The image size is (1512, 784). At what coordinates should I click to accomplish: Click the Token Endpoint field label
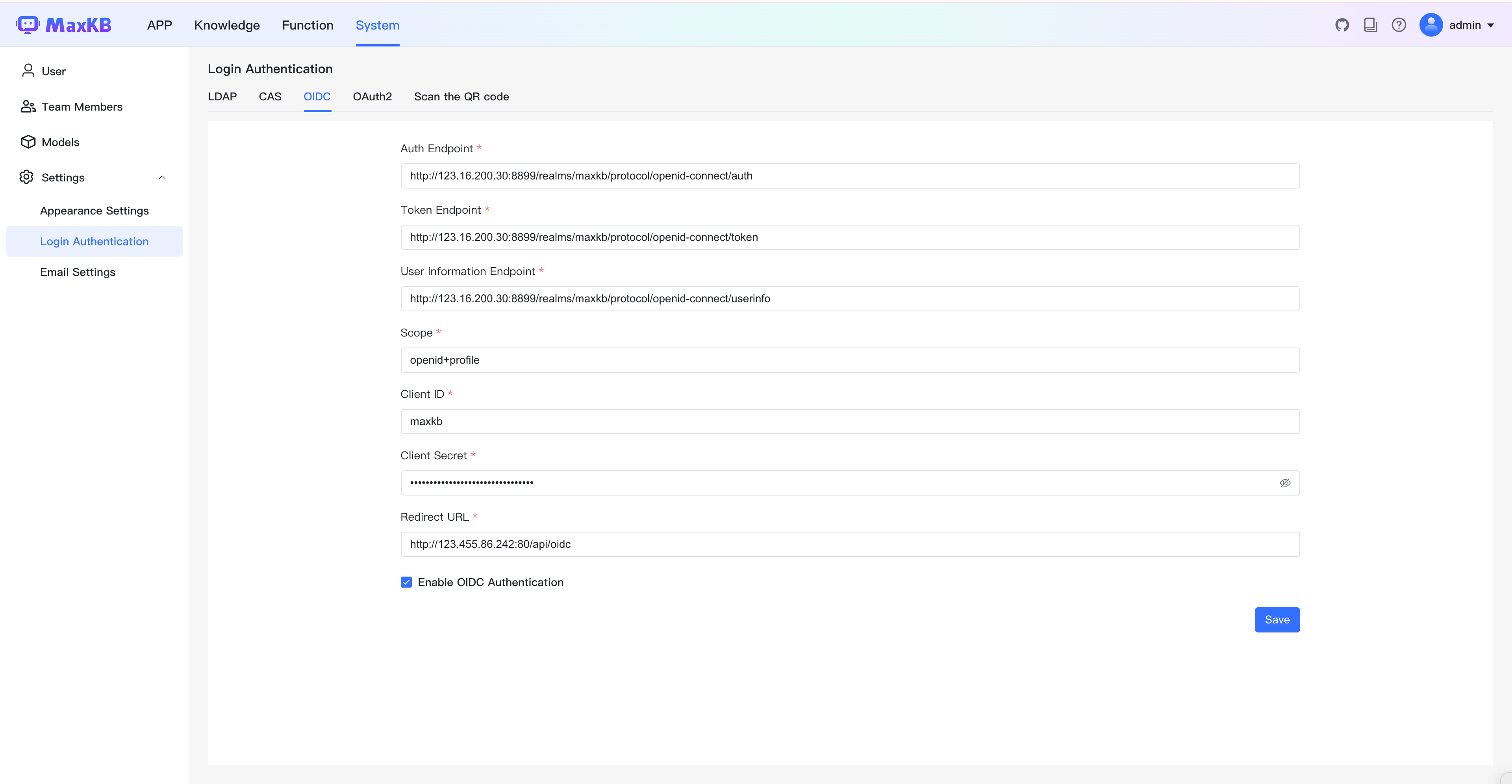click(x=441, y=210)
